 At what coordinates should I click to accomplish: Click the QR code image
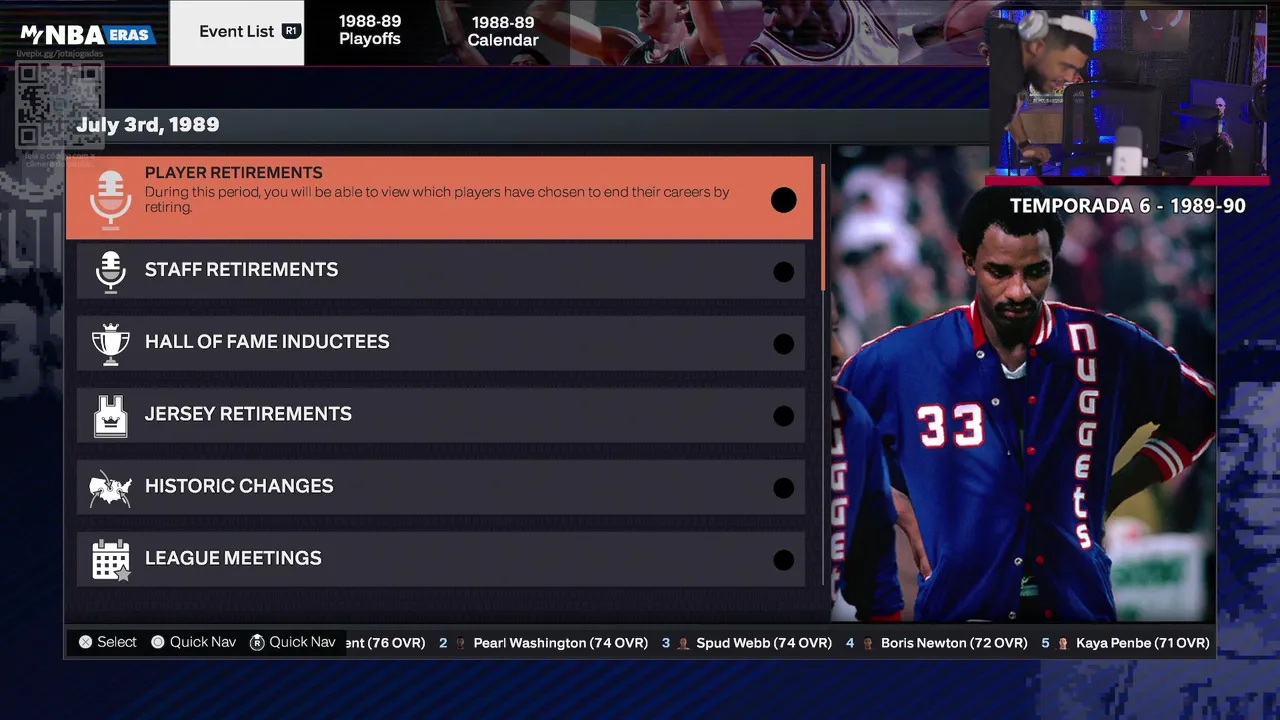click(59, 105)
